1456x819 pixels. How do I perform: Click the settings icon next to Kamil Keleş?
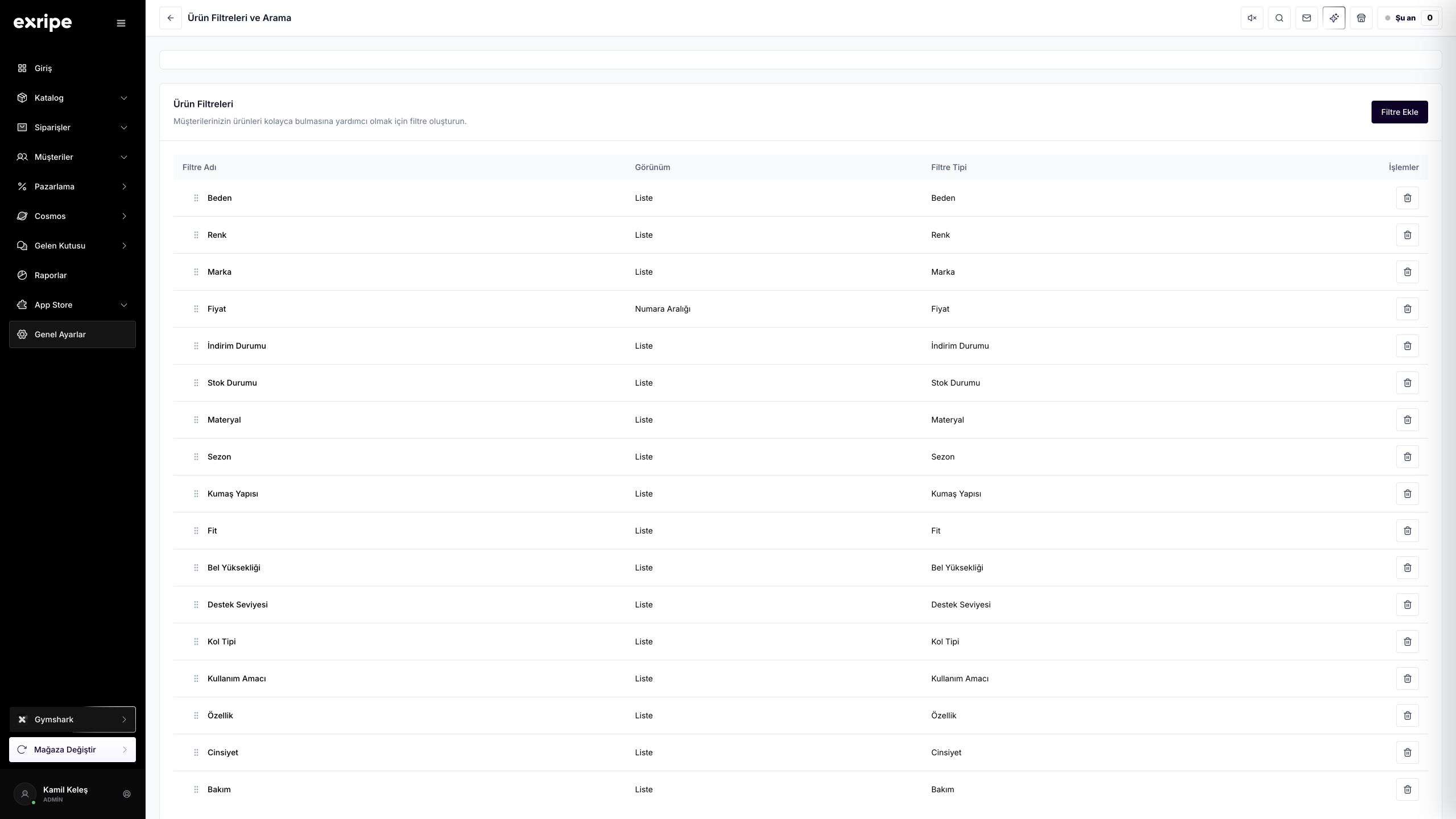127,794
